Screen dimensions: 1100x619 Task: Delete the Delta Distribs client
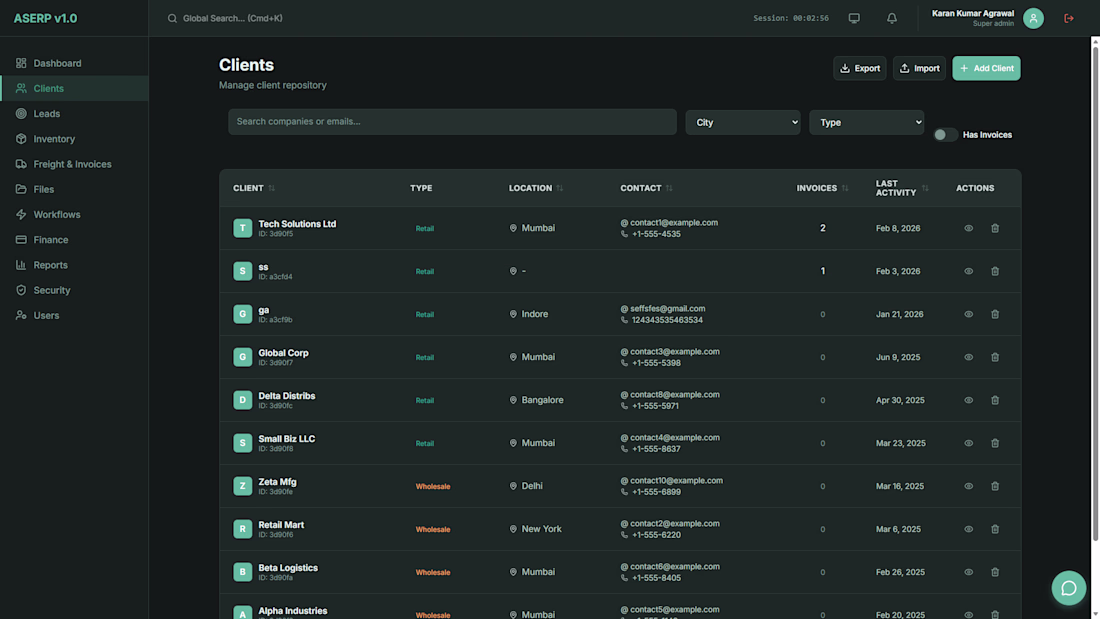click(x=995, y=400)
